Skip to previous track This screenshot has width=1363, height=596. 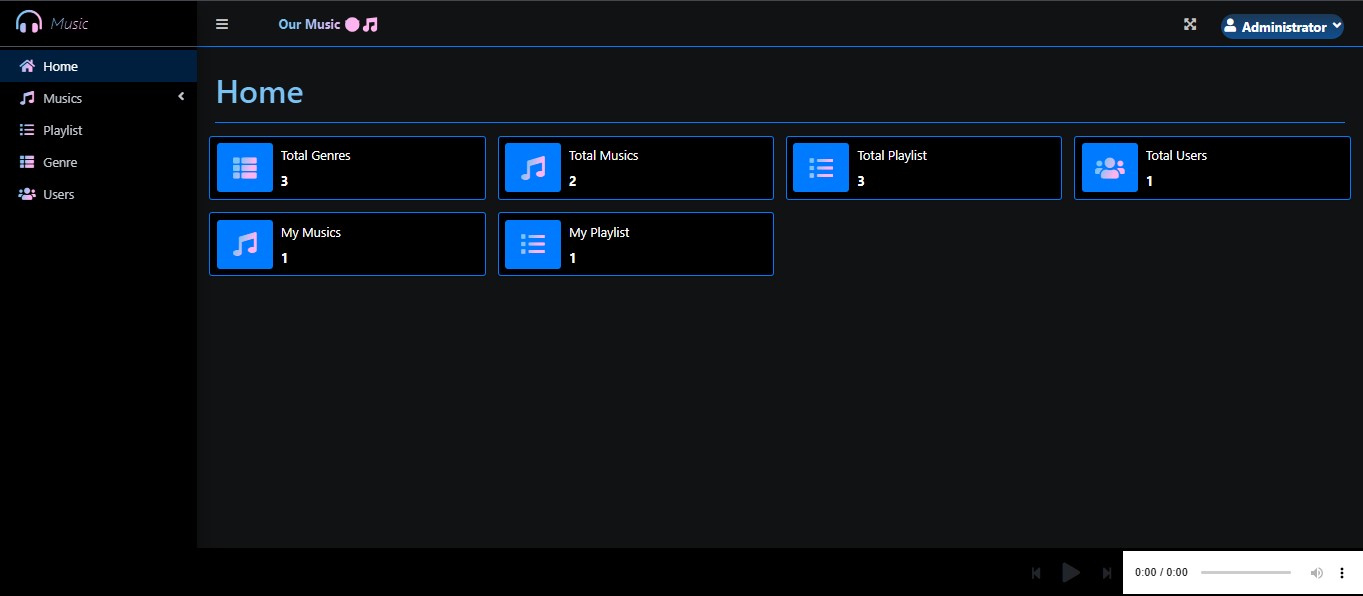[1036, 573]
